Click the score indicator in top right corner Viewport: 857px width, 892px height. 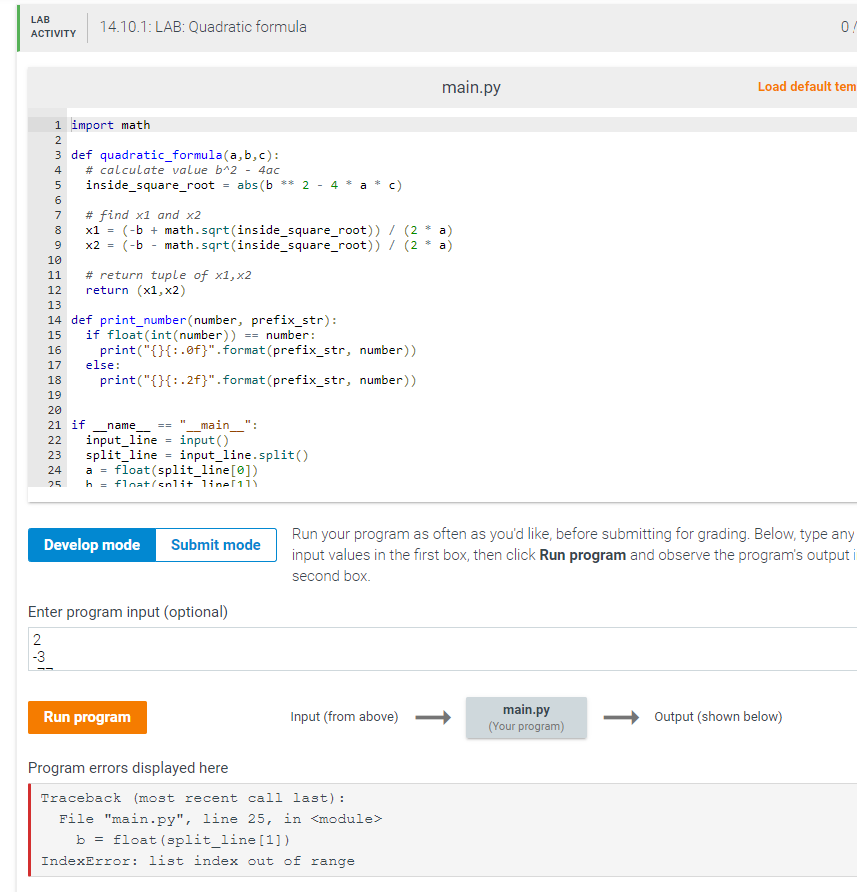[846, 28]
